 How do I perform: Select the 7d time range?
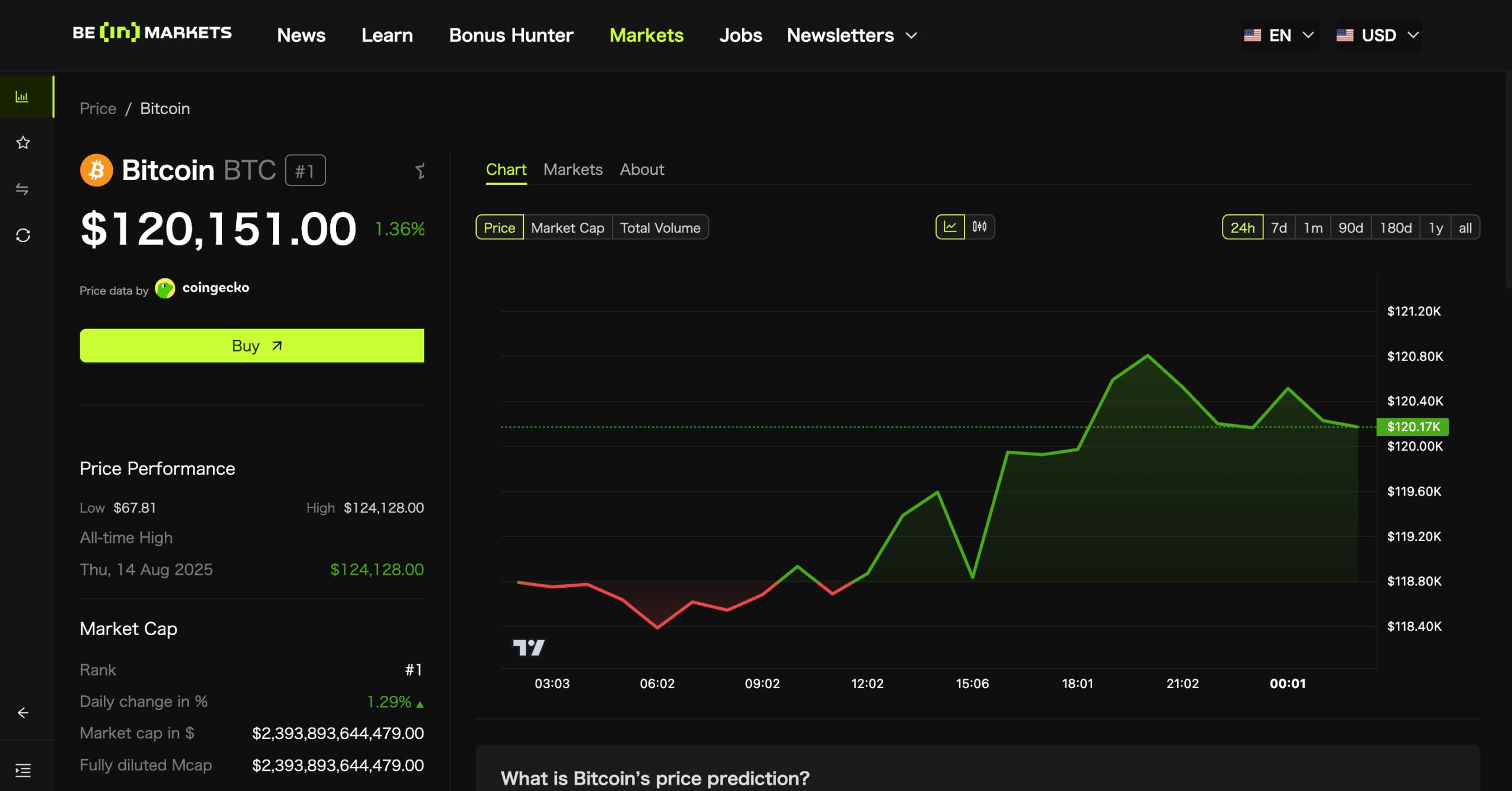[x=1279, y=227]
